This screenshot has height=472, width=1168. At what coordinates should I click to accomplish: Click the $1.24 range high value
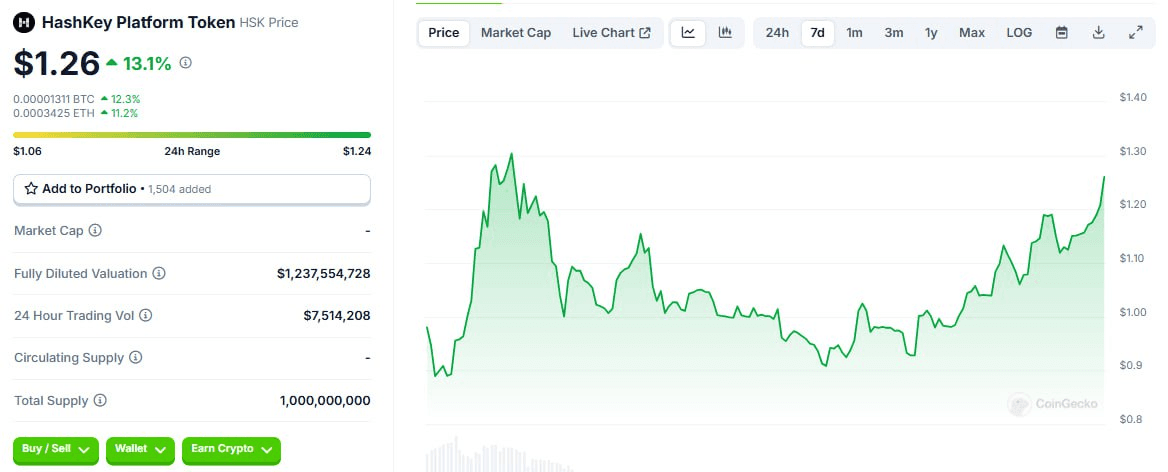(357, 151)
